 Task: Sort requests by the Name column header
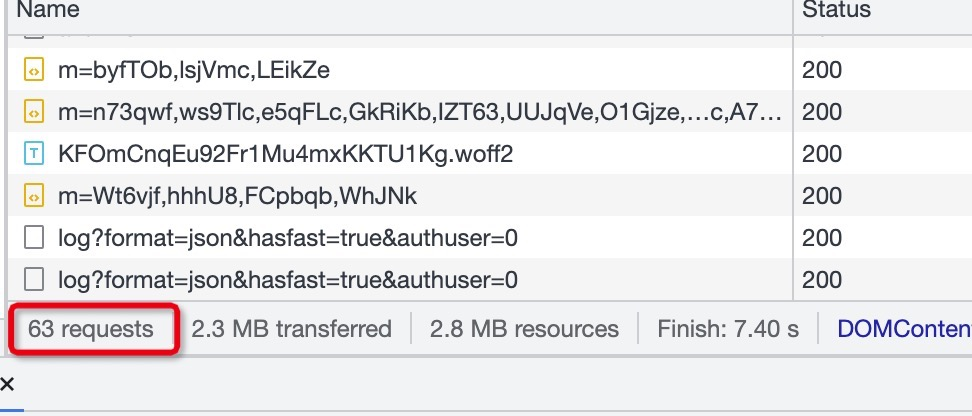(x=48, y=9)
